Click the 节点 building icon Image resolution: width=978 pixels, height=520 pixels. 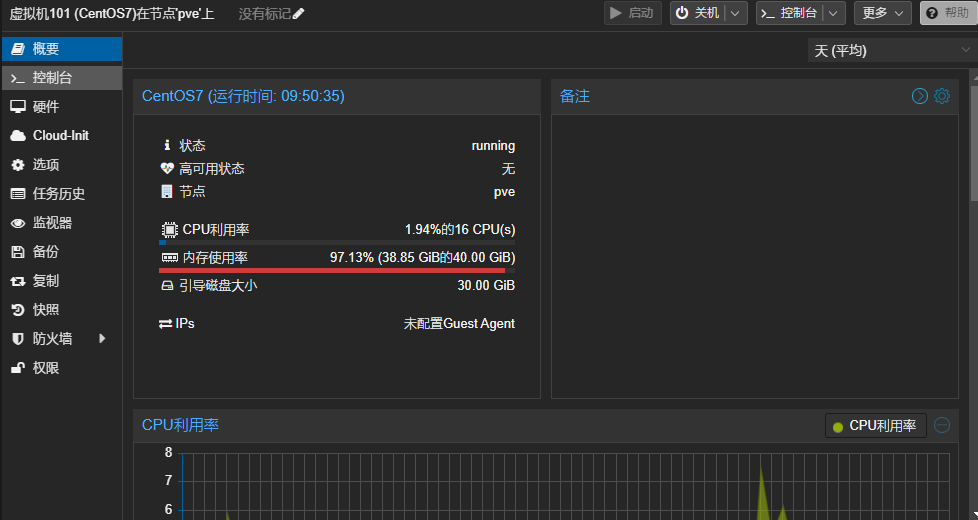[167, 191]
